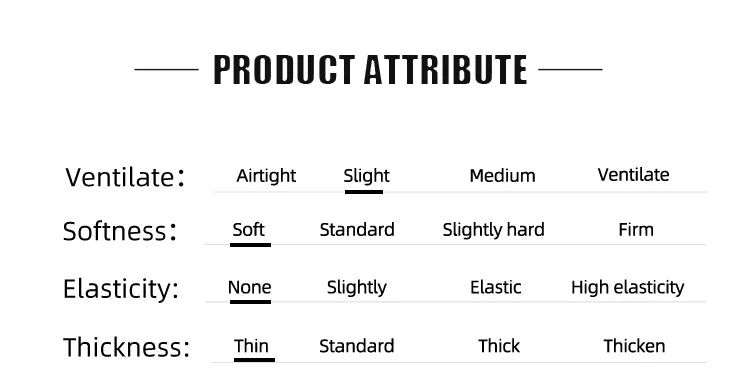Choose High elasticity
The image size is (750, 392).
(x=628, y=288)
